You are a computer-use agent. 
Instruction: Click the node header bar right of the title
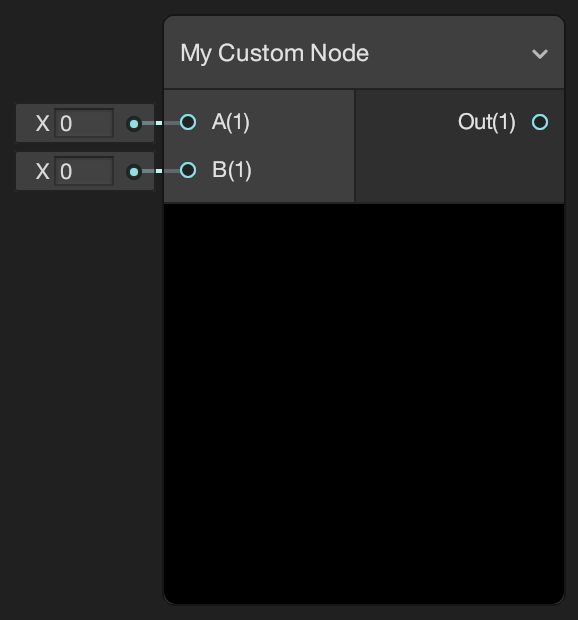point(447,53)
